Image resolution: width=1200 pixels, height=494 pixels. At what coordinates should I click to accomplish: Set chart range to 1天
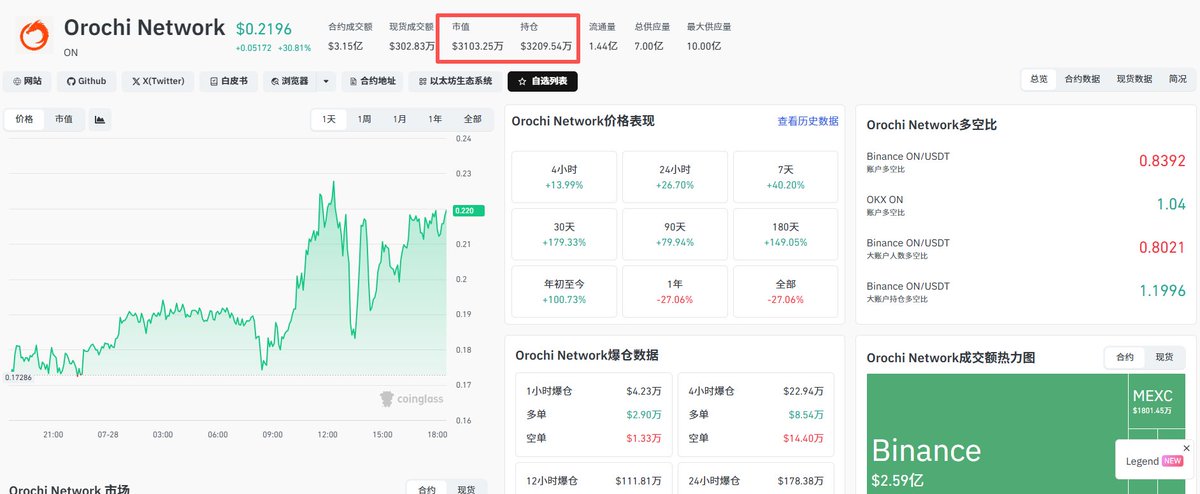click(329, 119)
